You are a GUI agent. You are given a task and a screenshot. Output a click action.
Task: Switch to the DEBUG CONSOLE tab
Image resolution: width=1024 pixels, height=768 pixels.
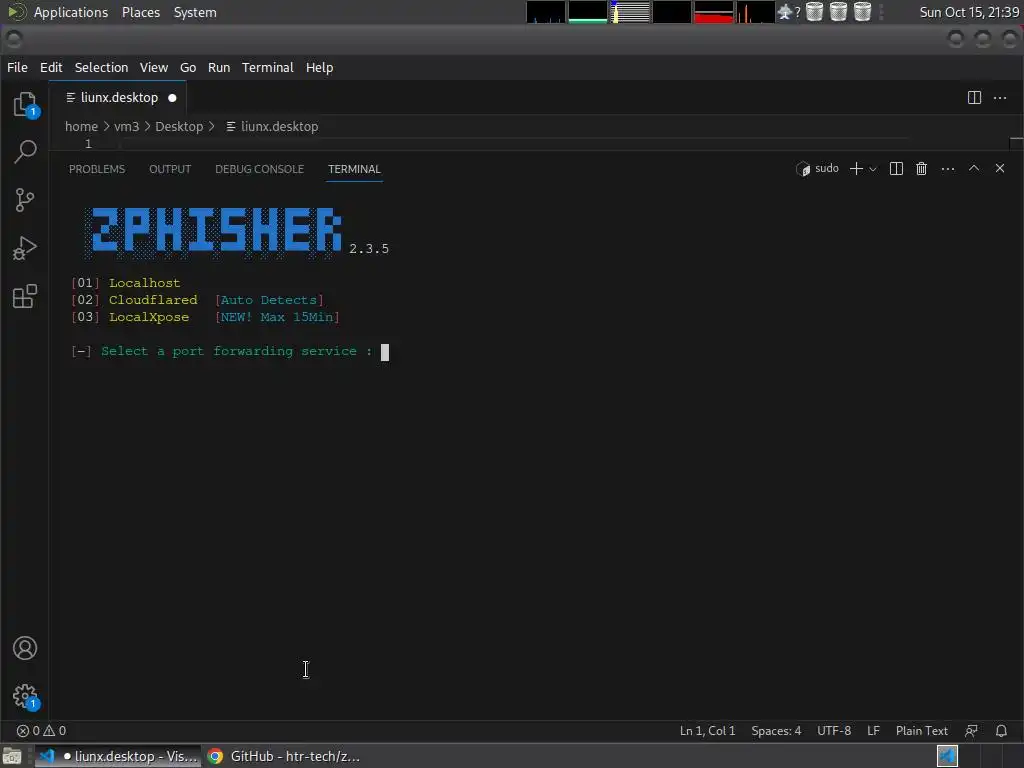259,169
